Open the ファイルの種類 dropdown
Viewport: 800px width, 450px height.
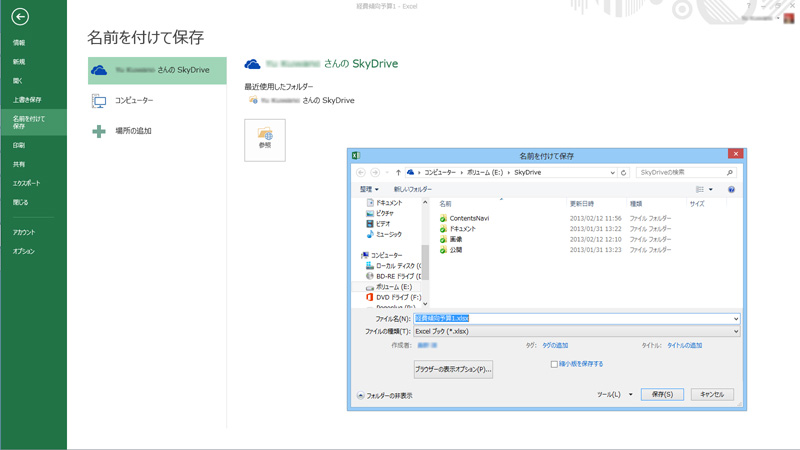(576, 331)
